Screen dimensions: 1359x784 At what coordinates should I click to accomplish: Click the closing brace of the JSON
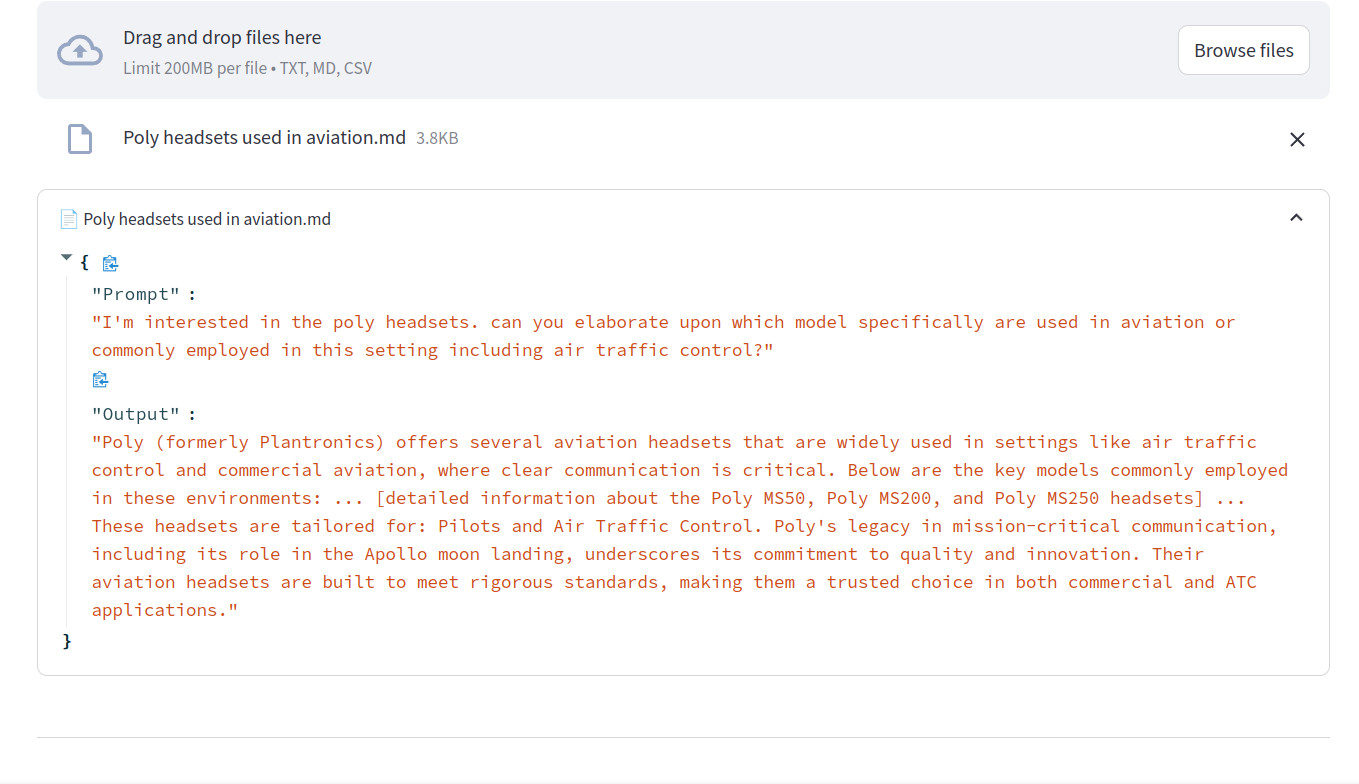pos(67,641)
